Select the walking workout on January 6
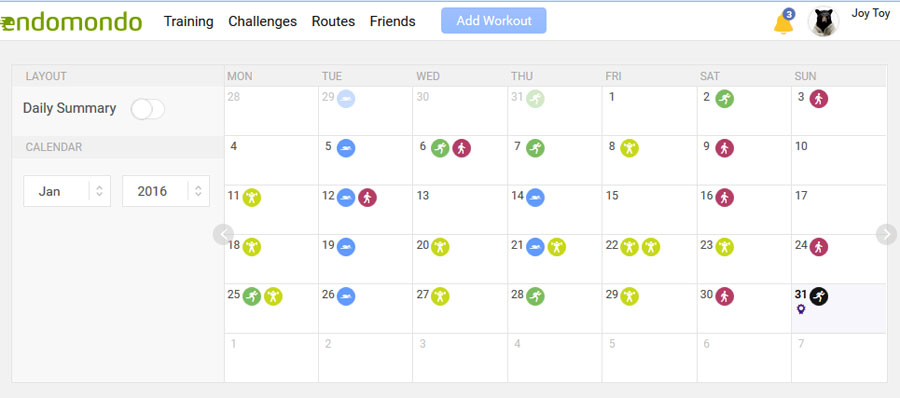 click(461, 148)
